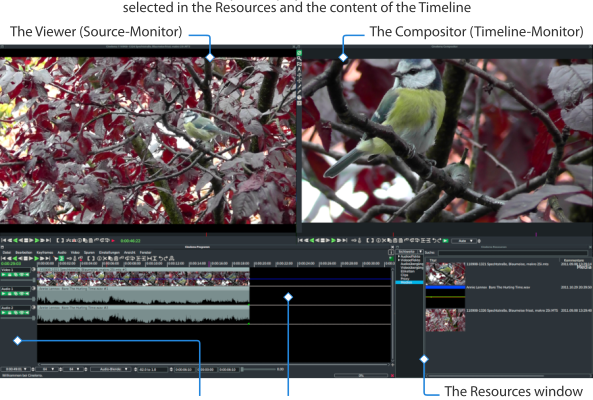
Task: Toggle the play-track button on Video 1
Action: click(4, 274)
